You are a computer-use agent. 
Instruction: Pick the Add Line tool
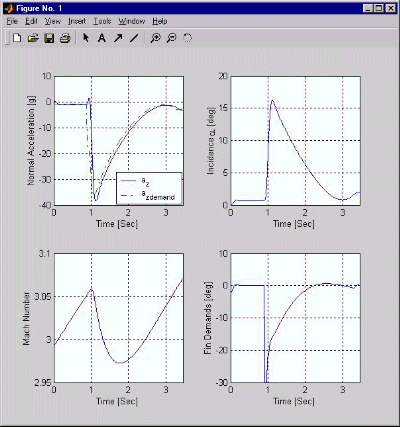[x=134, y=38]
